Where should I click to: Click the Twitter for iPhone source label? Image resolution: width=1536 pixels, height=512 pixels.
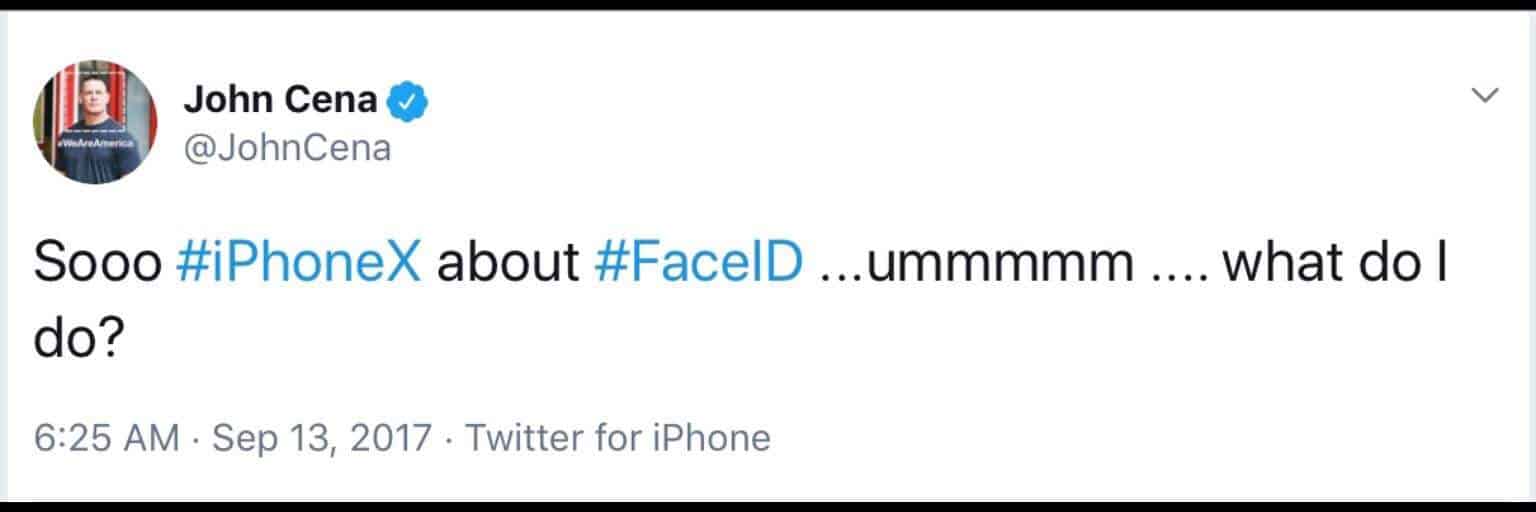[x=618, y=438]
